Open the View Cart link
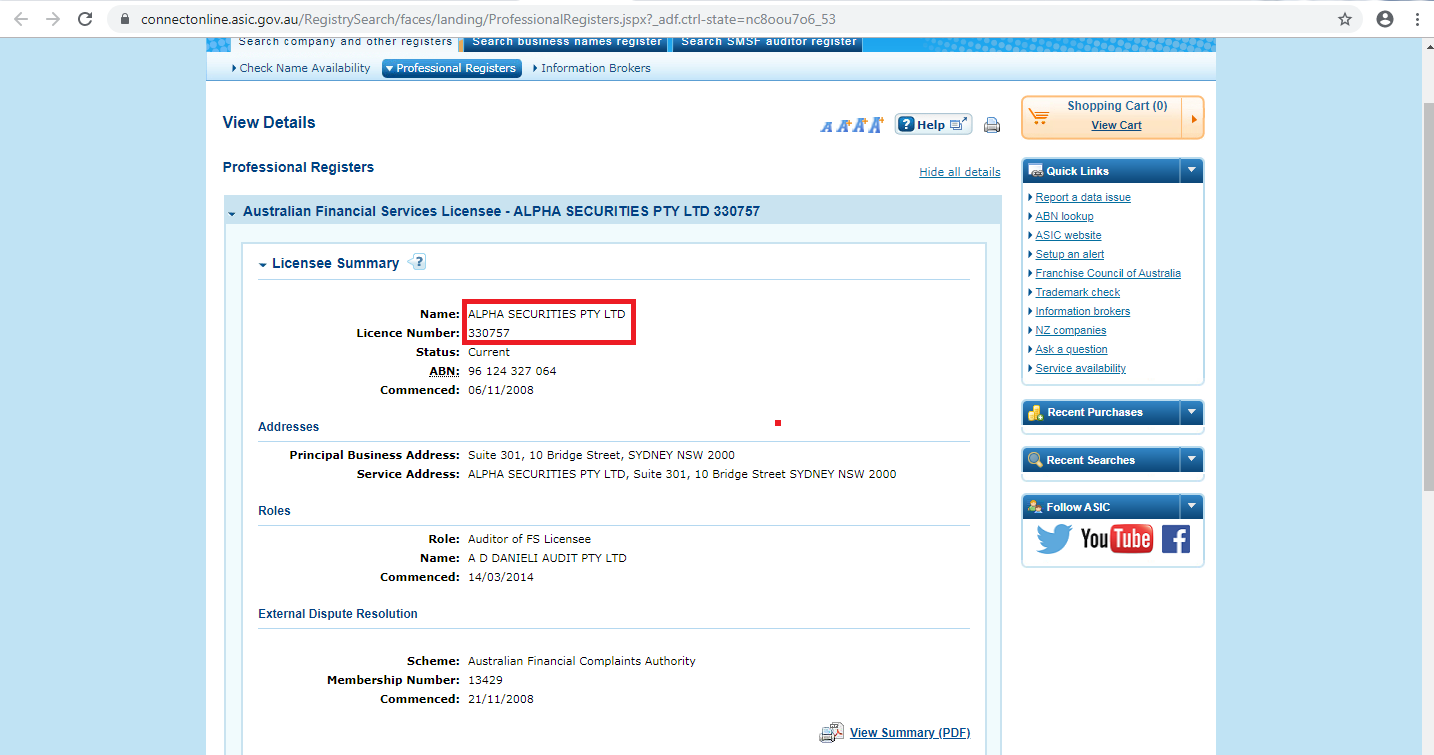 (x=1116, y=125)
